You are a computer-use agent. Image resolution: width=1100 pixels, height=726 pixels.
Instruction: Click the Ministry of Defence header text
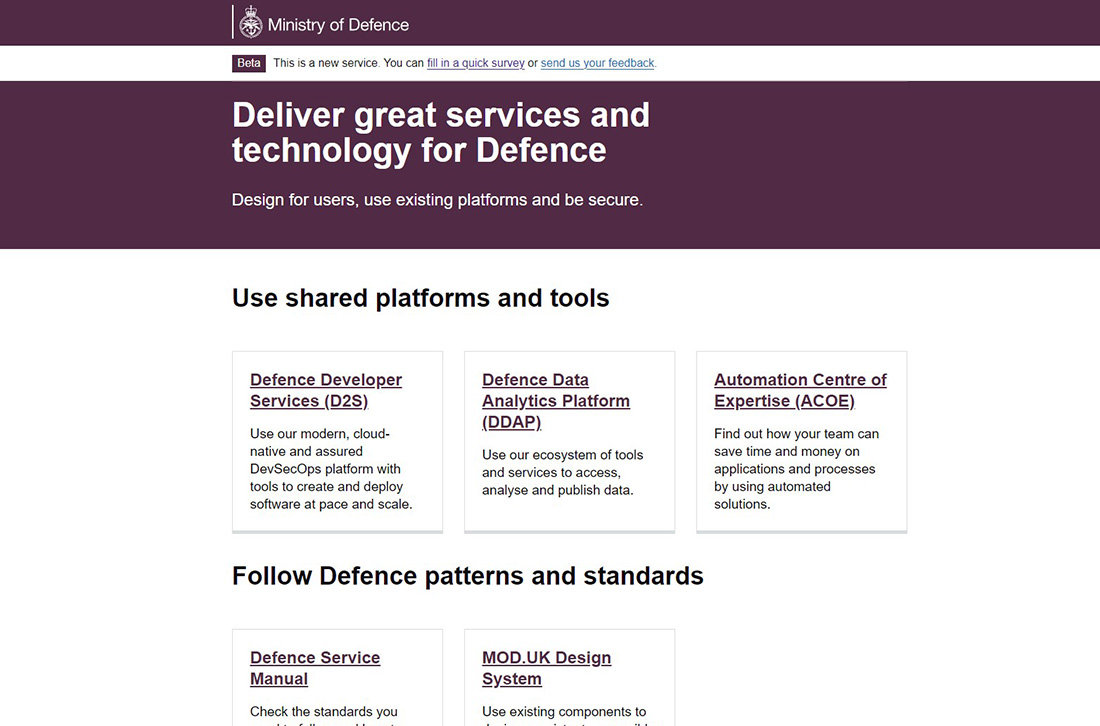tap(338, 25)
